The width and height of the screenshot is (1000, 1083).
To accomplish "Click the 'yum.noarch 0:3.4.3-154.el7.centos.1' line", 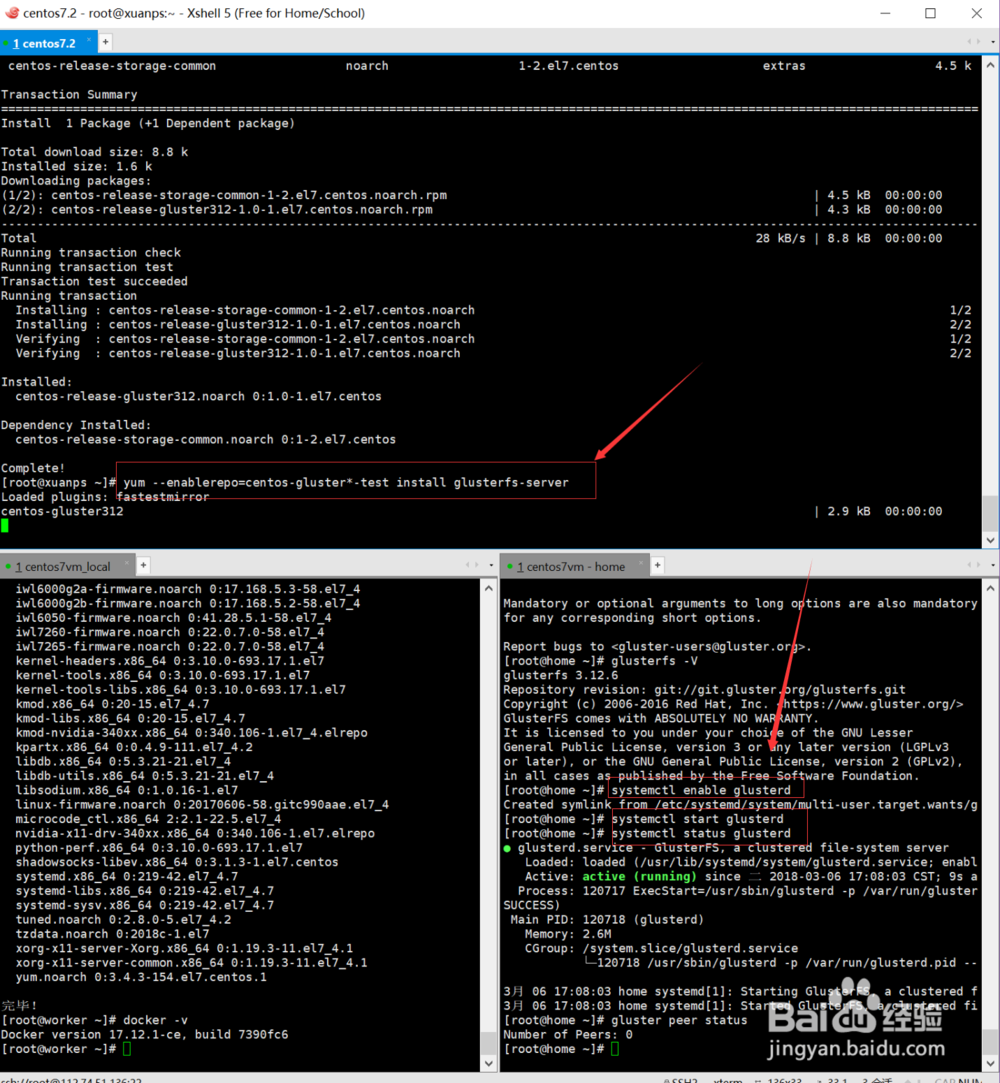I will point(141,977).
